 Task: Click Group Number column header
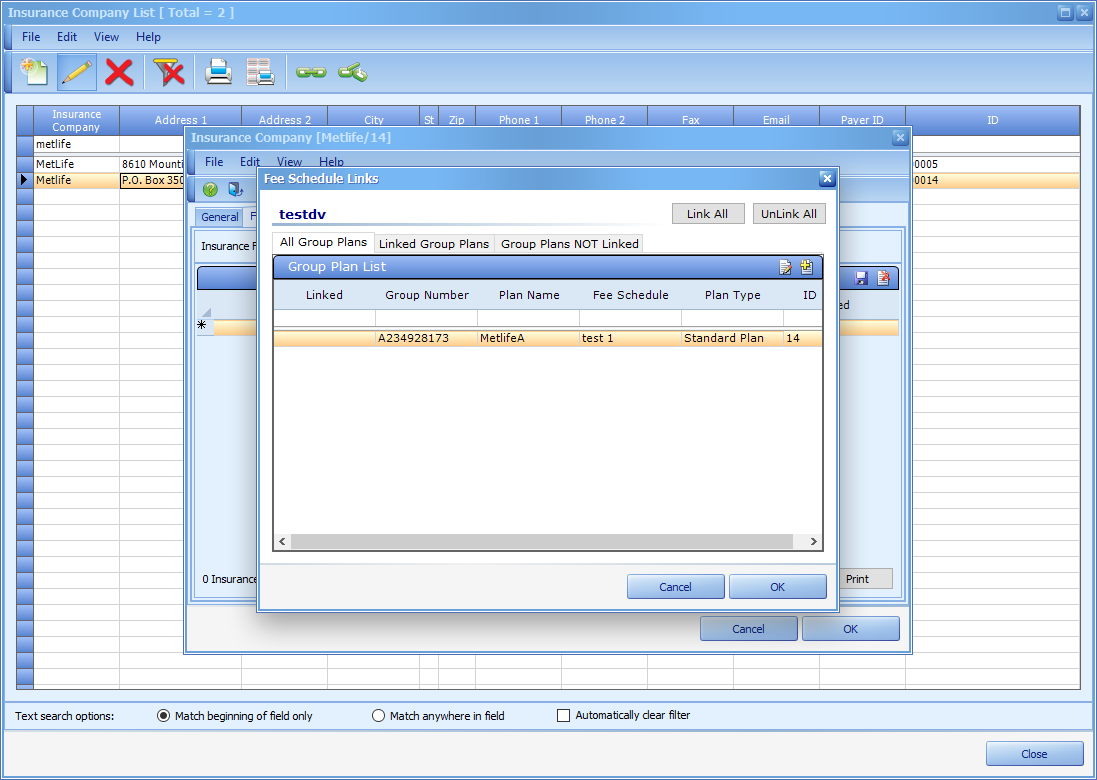click(427, 295)
